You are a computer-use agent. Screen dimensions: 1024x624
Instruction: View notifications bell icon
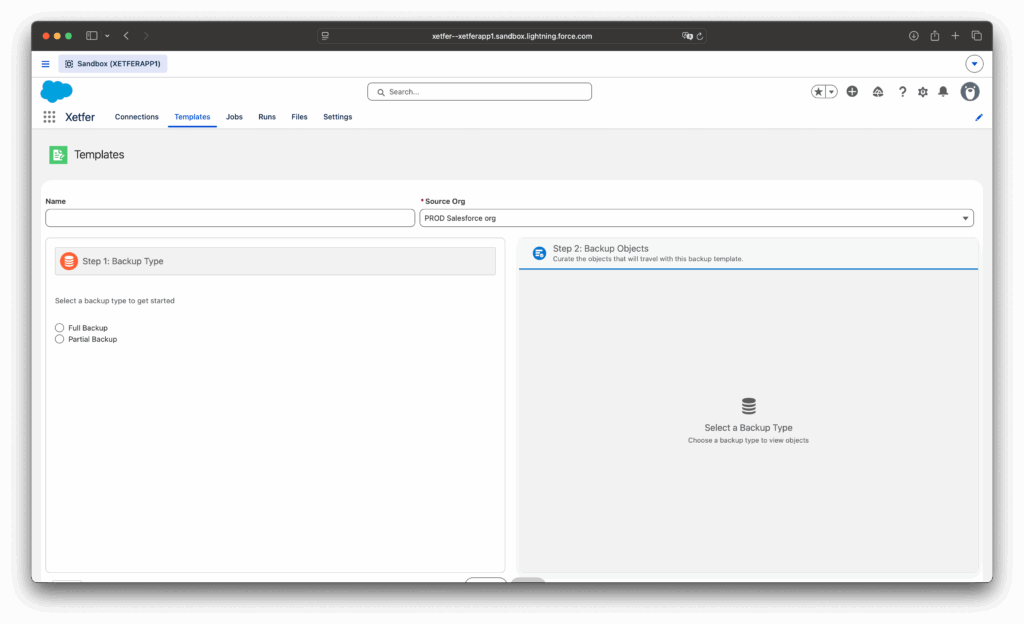point(943,92)
